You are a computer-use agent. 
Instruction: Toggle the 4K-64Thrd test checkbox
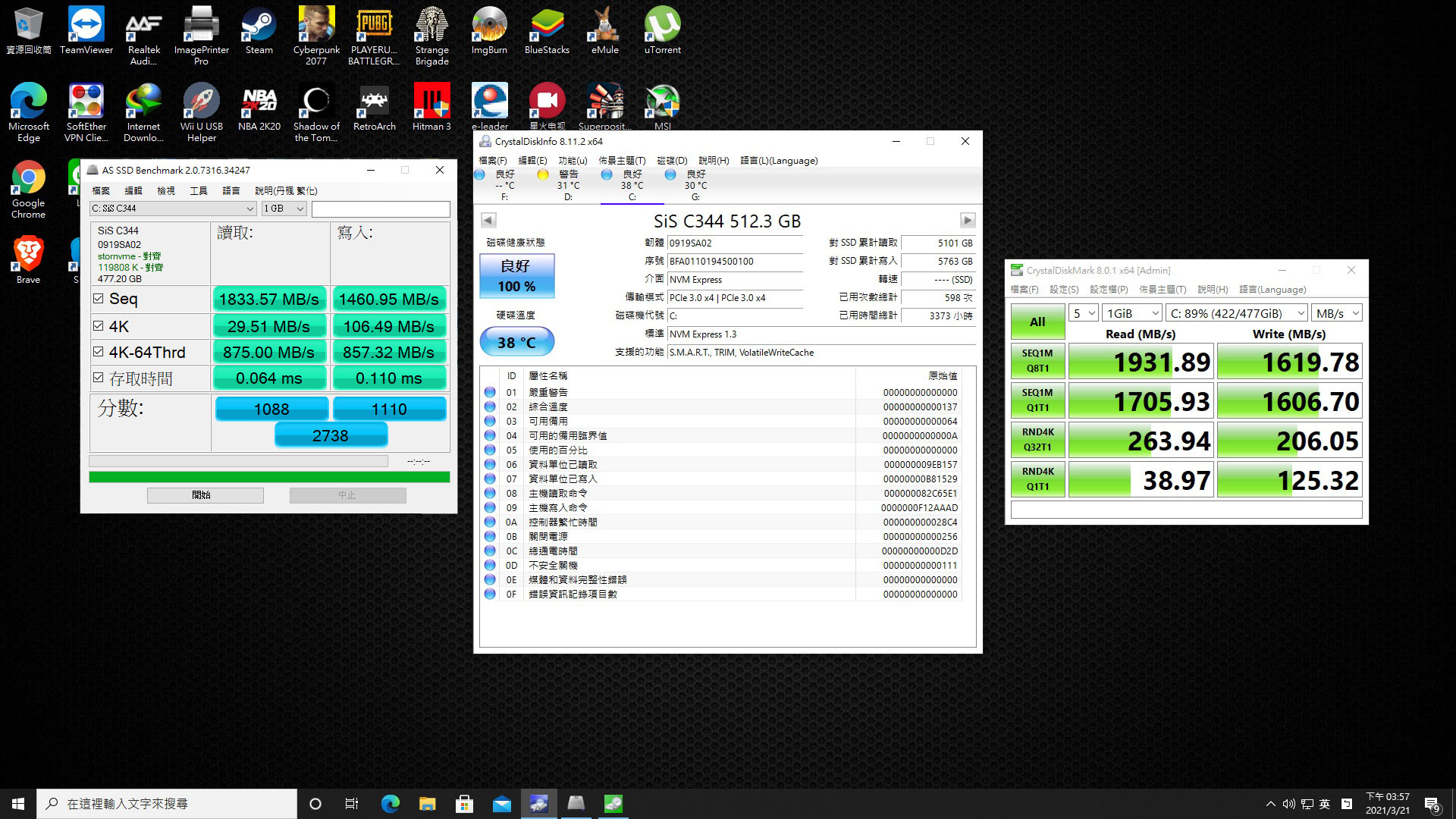98,352
